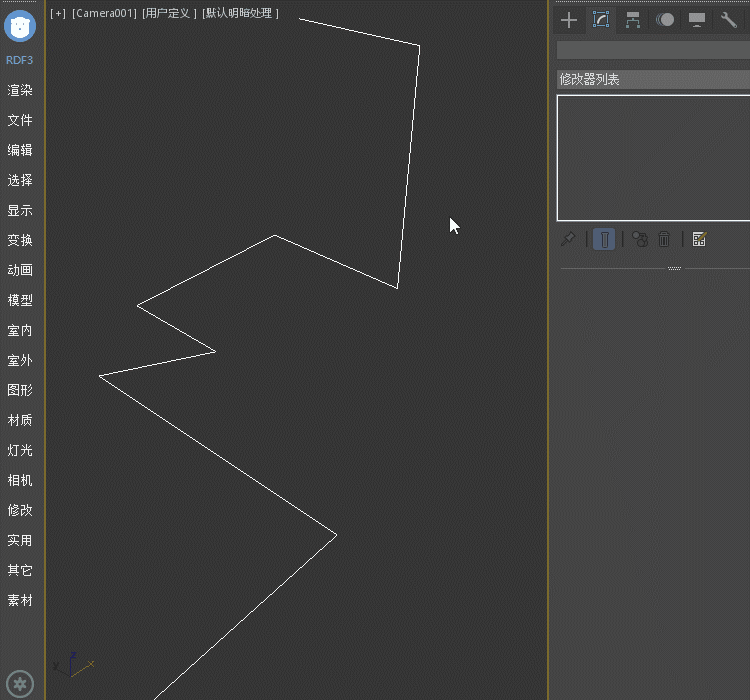Open the Utilities wrench panel
The image size is (750, 700).
click(x=728, y=20)
